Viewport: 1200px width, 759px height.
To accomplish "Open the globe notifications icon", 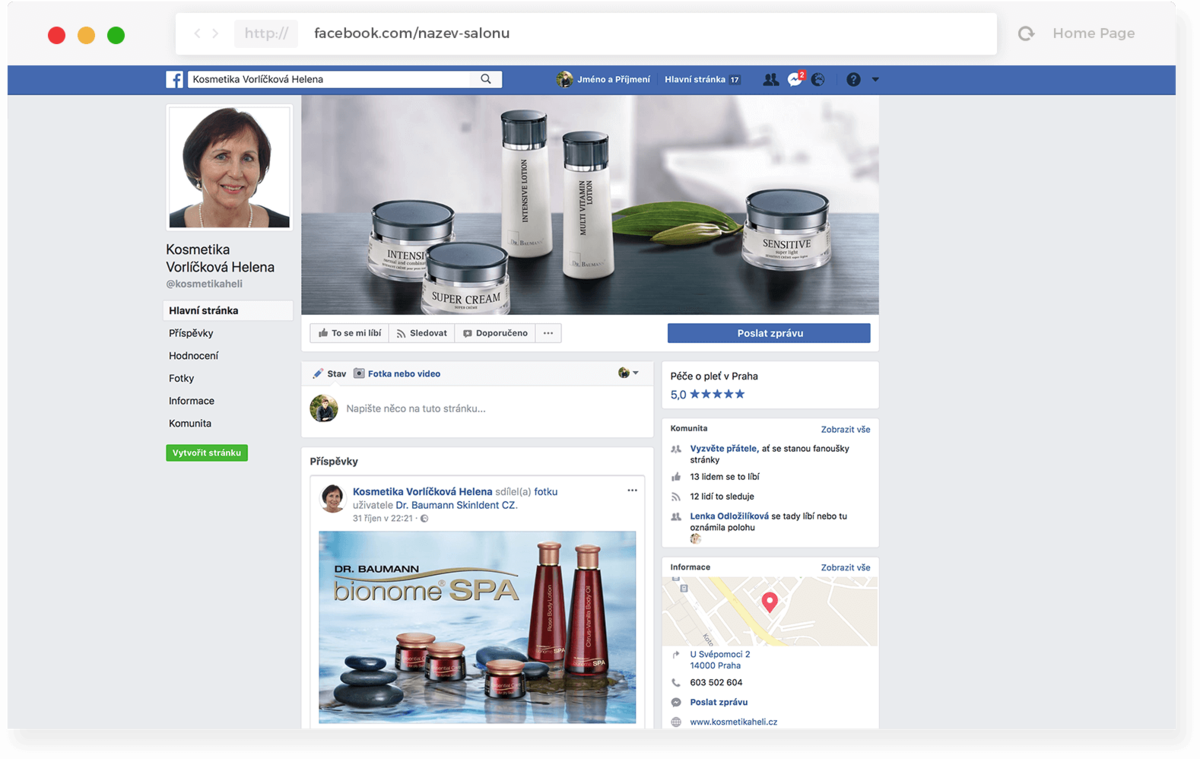I will tap(818, 79).
